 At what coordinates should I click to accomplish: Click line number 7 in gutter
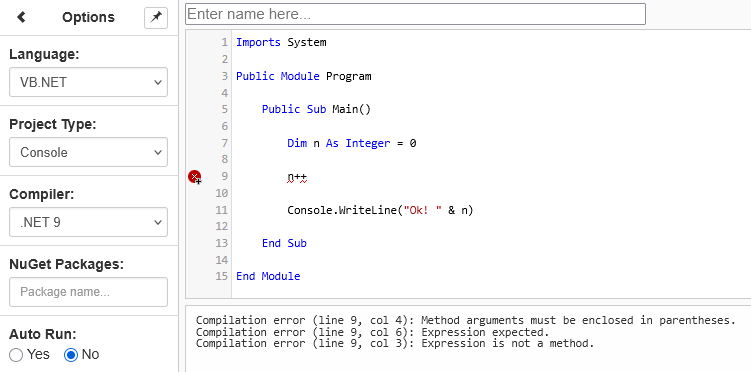(225, 143)
